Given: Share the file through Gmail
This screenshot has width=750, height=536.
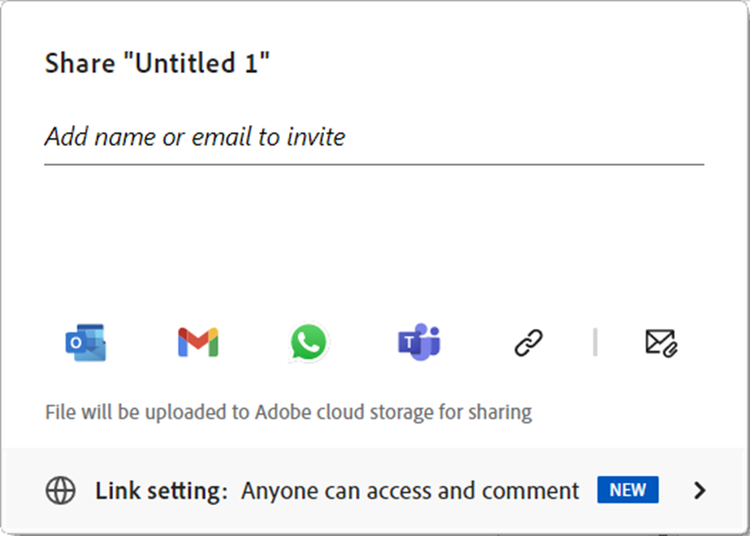Looking at the screenshot, I should coord(198,343).
